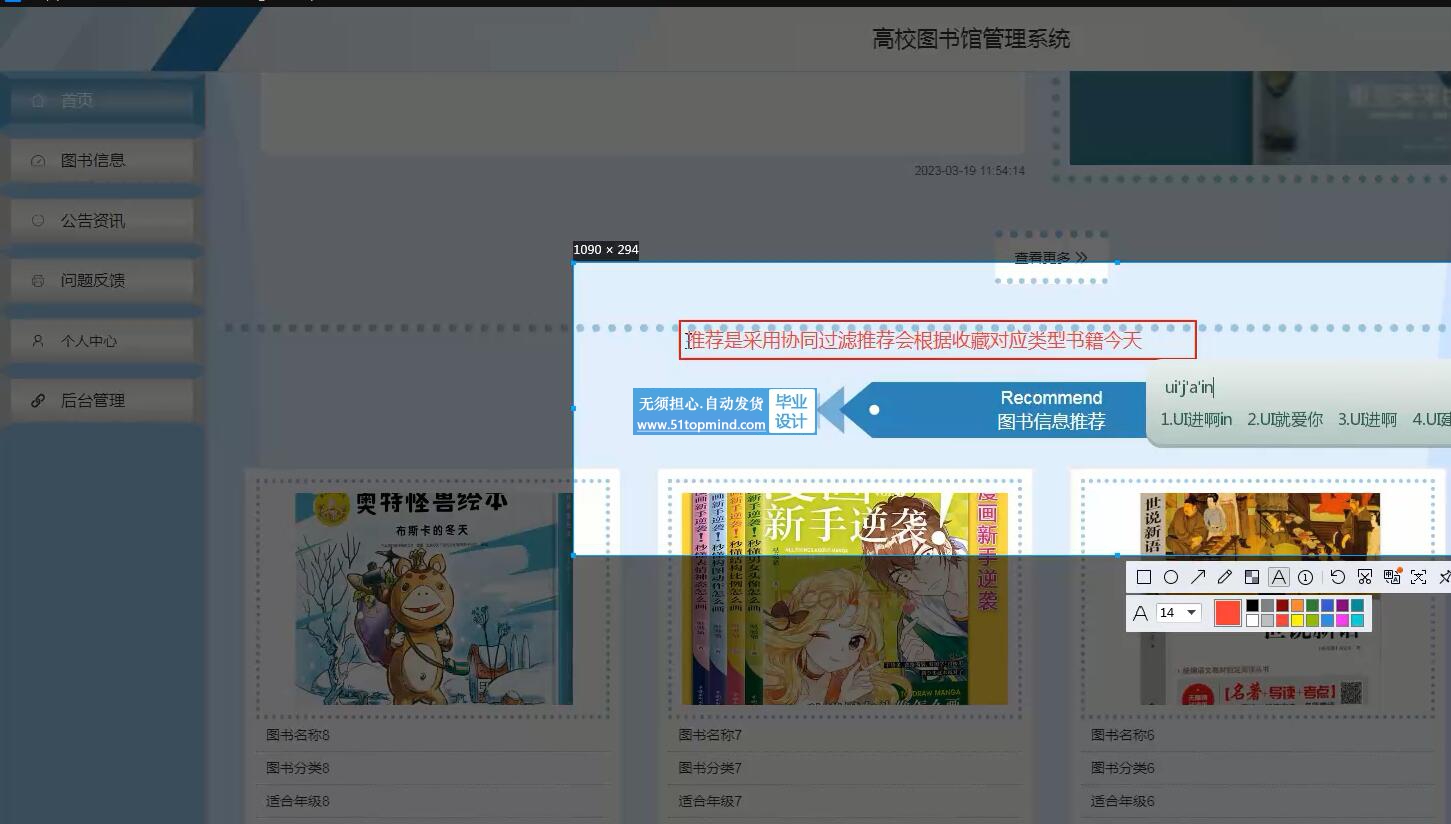Open the 图书信息 sidebar menu item
Image resolution: width=1451 pixels, height=824 pixels.
pyautogui.click(x=102, y=160)
